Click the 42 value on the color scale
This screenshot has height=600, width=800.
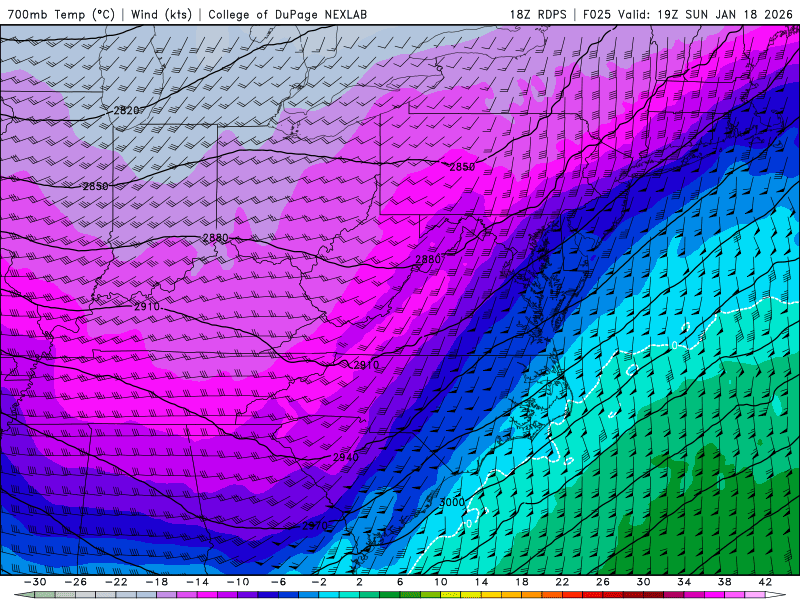point(765,582)
